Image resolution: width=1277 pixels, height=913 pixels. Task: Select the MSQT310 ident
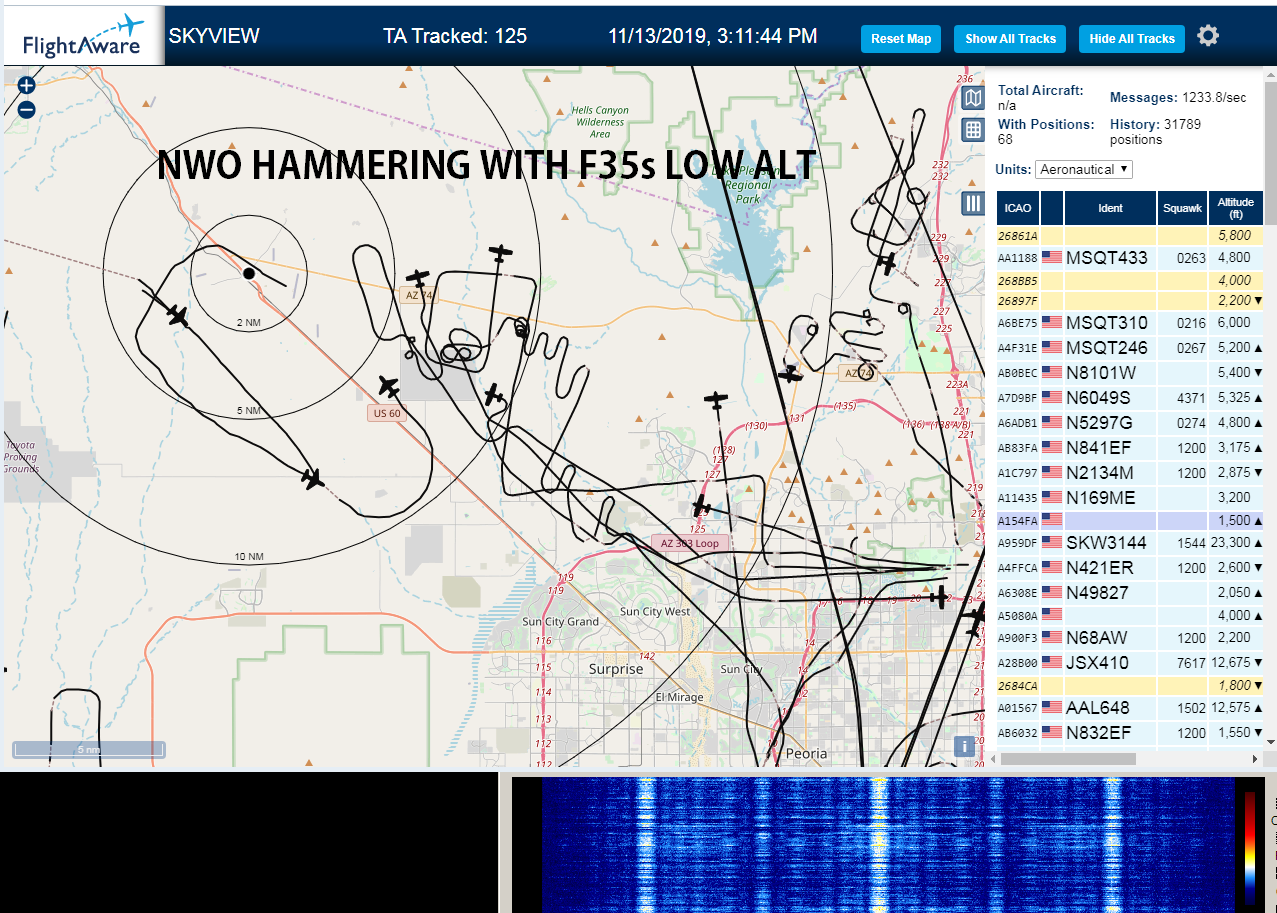tap(1107, 323)
